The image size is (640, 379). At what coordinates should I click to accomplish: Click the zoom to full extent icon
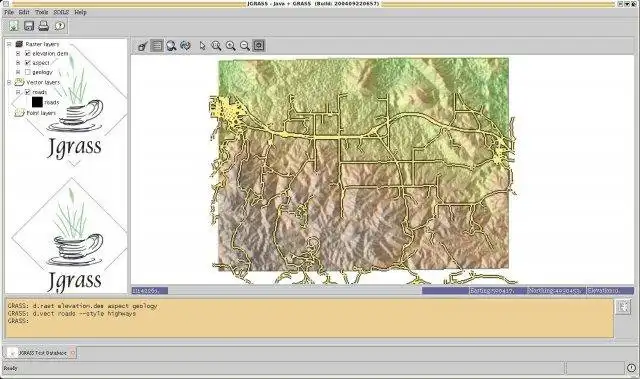259,46
